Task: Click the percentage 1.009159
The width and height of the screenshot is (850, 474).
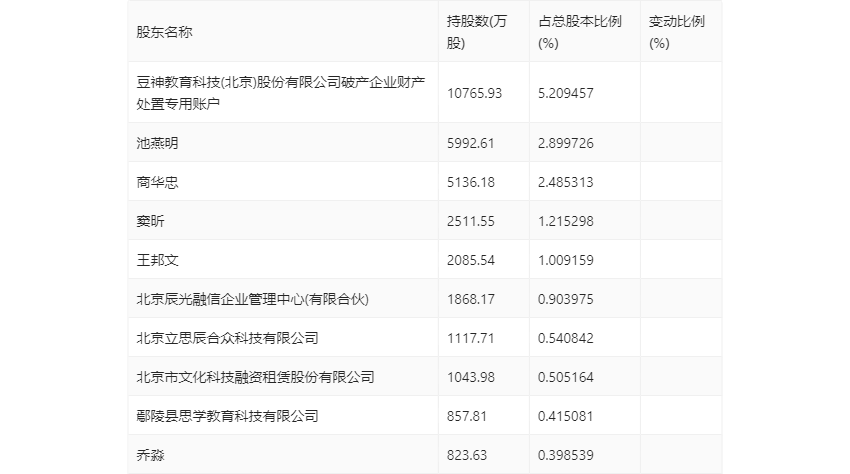Action: click(x=565, y=260)
